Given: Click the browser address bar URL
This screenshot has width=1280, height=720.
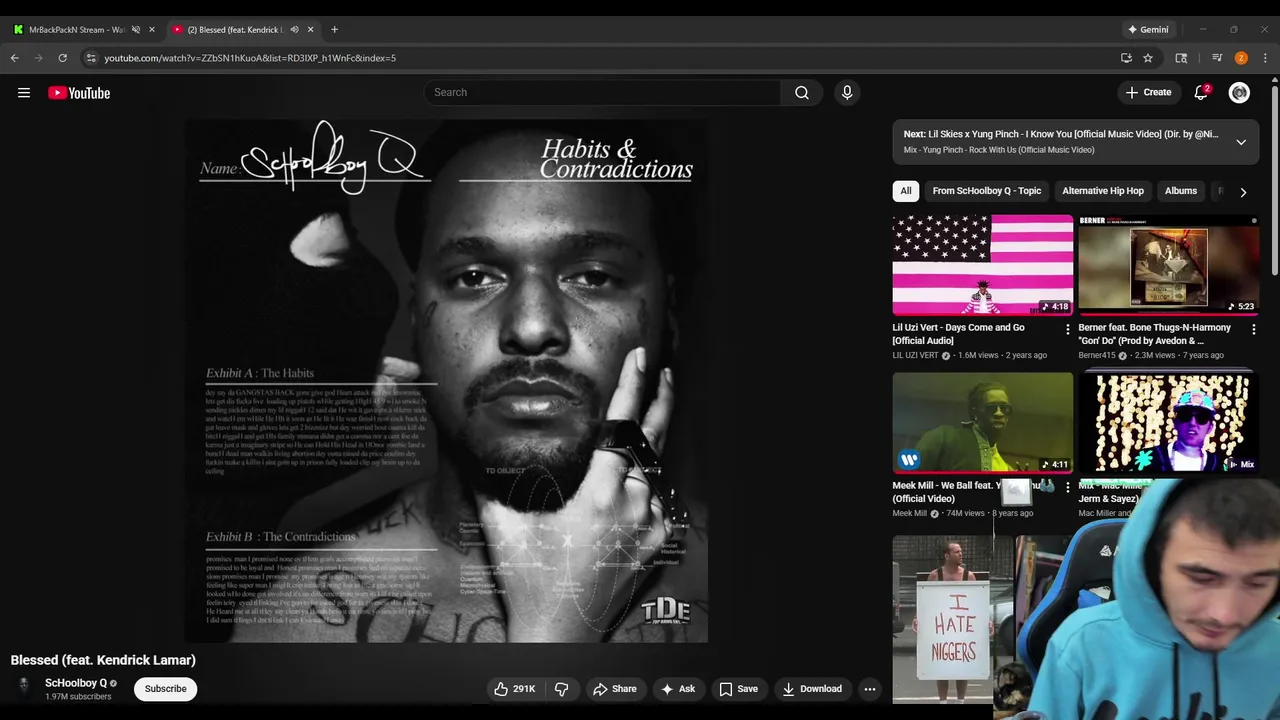Looking at the screenshot, I should [250, 58].
